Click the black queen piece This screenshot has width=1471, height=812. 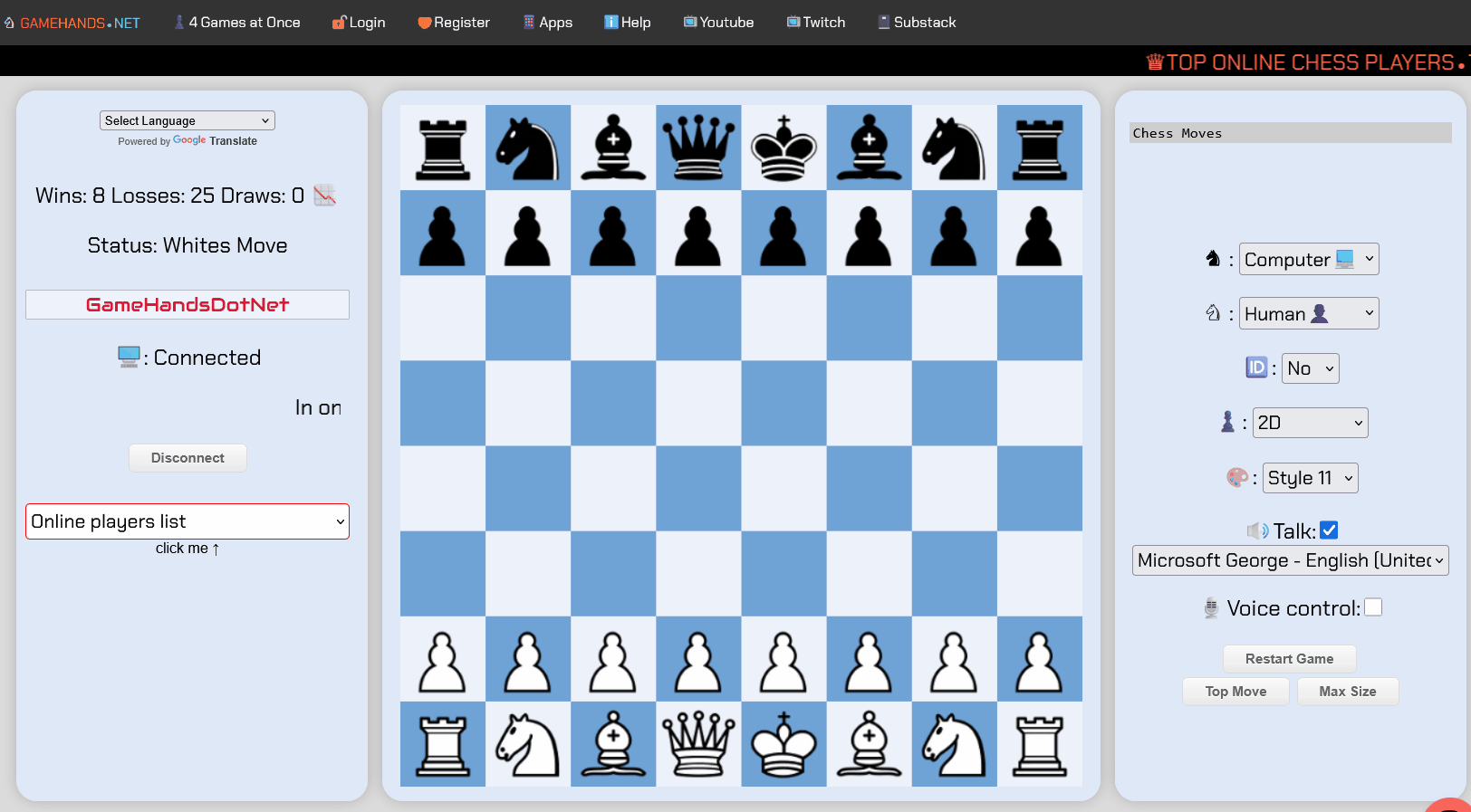click(698, 148)
